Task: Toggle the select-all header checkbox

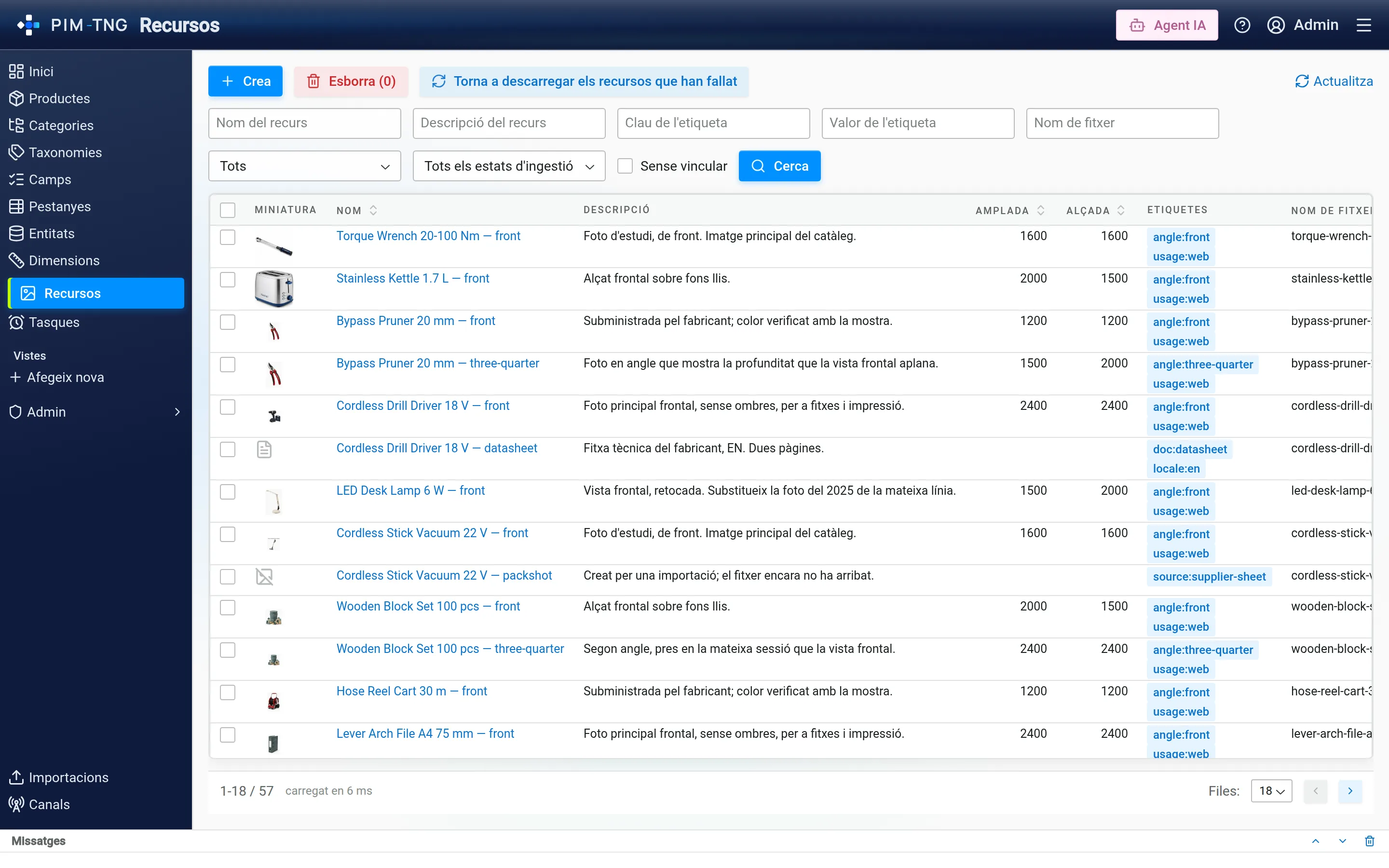Action: pos(228,210)
